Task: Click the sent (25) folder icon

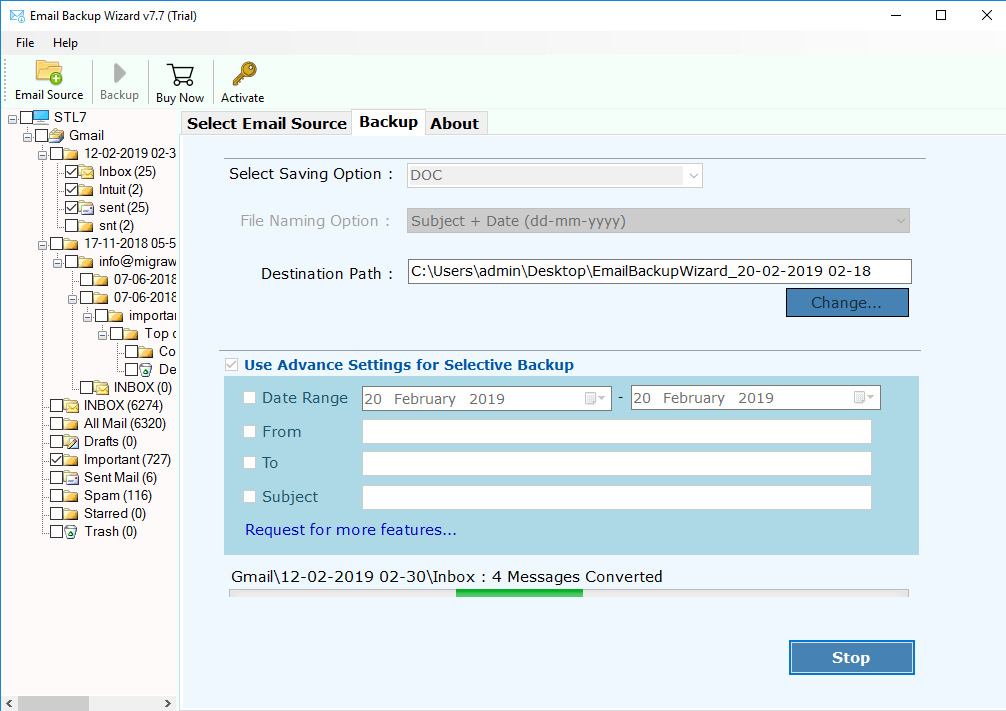Action: click(87, 207)
